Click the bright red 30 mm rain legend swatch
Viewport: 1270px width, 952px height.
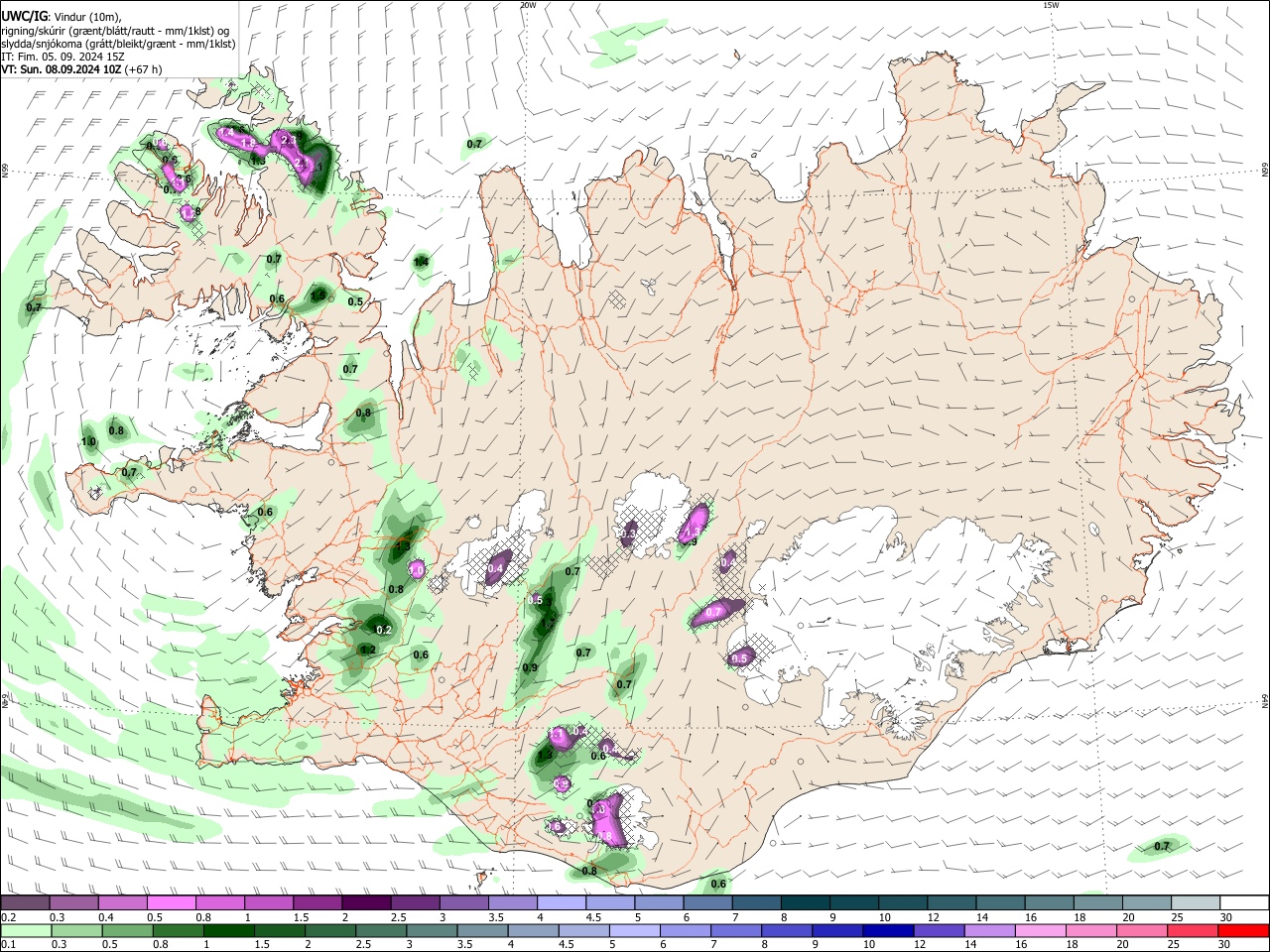click(1243, 930)
